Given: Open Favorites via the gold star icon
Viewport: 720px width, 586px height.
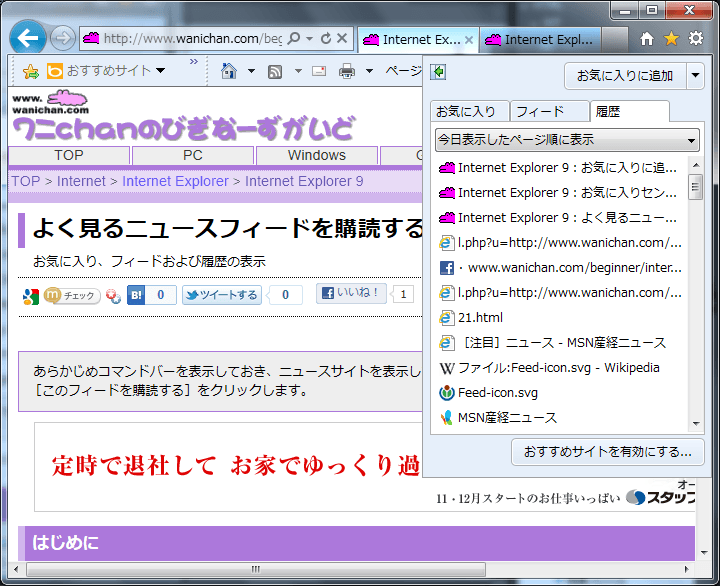Looking at the screenshot, I should click(x=671, y=39).
